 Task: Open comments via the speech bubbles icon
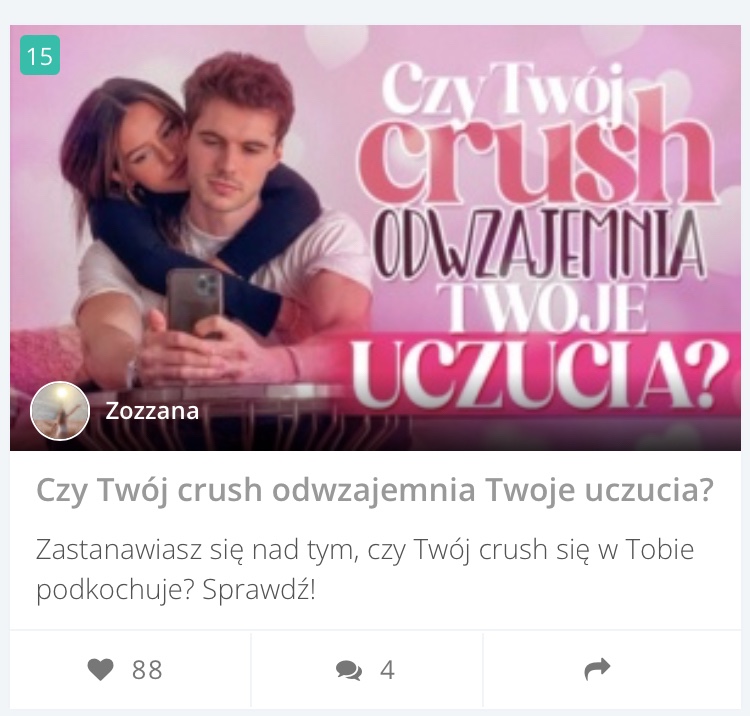point(349,670)
